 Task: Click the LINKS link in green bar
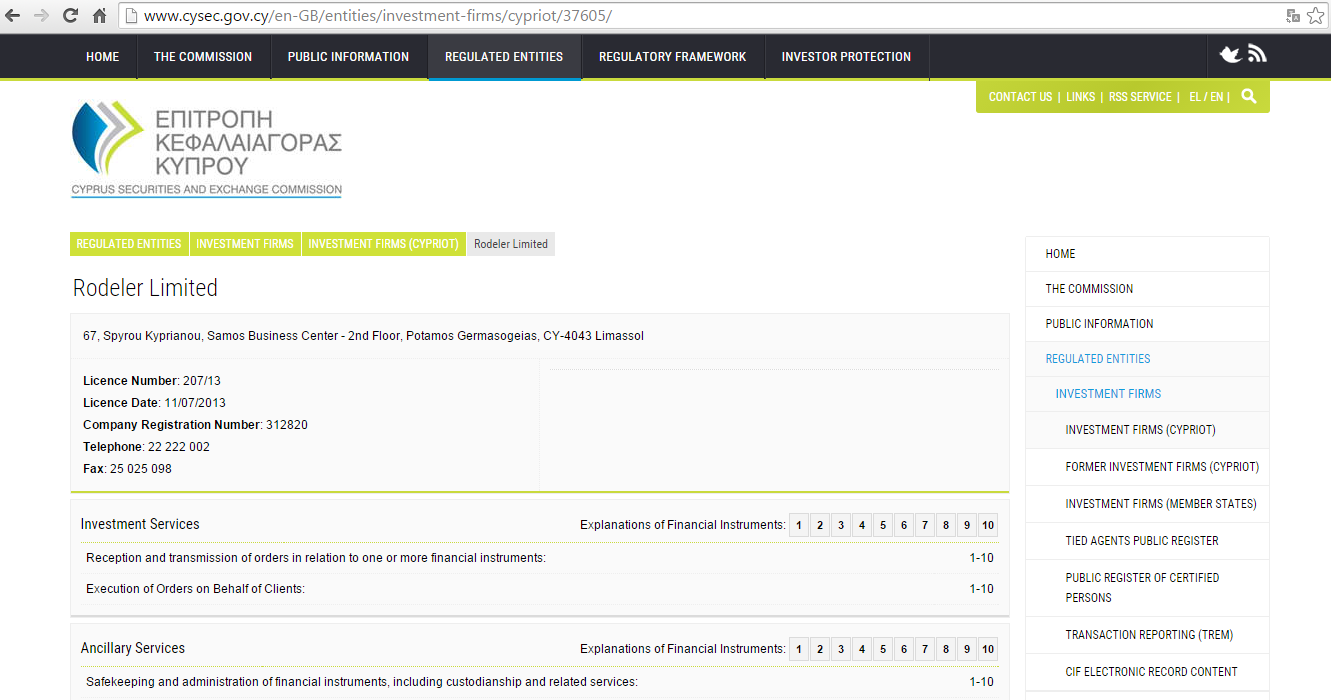coord(1080,97)
